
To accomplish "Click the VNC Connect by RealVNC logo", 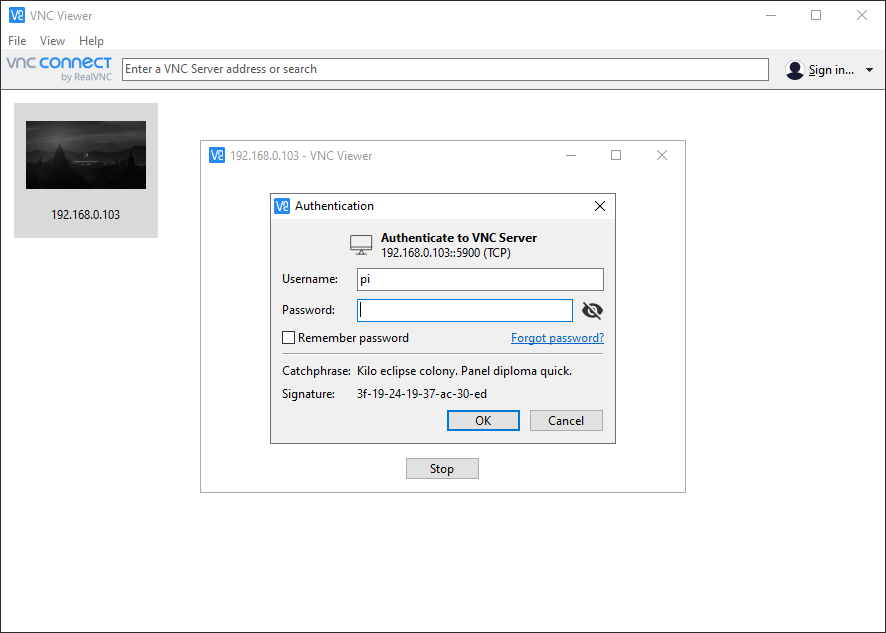I will (x=59, y=69).
